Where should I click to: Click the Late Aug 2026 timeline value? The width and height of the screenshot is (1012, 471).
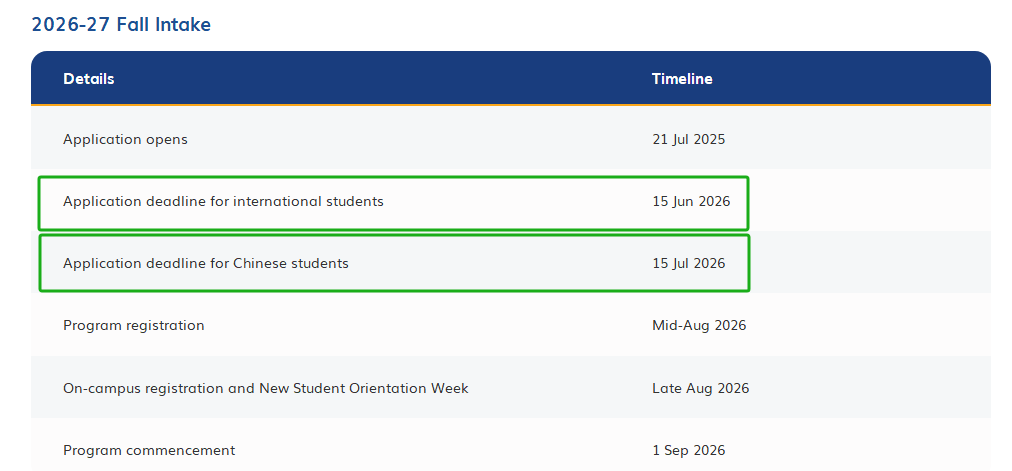(700, 388)
